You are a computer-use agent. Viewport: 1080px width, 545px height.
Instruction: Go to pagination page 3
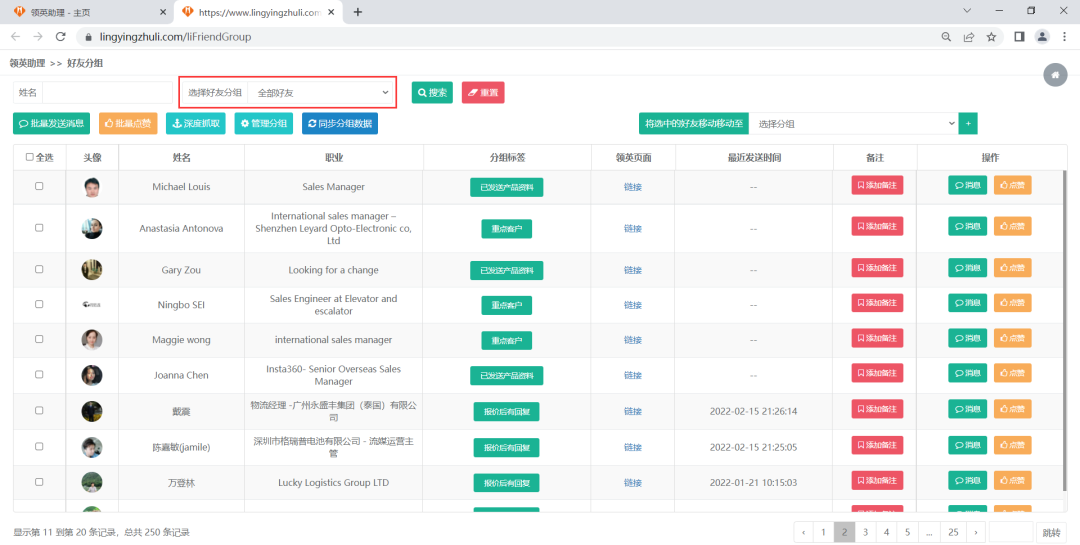click(x=866, y=532)
